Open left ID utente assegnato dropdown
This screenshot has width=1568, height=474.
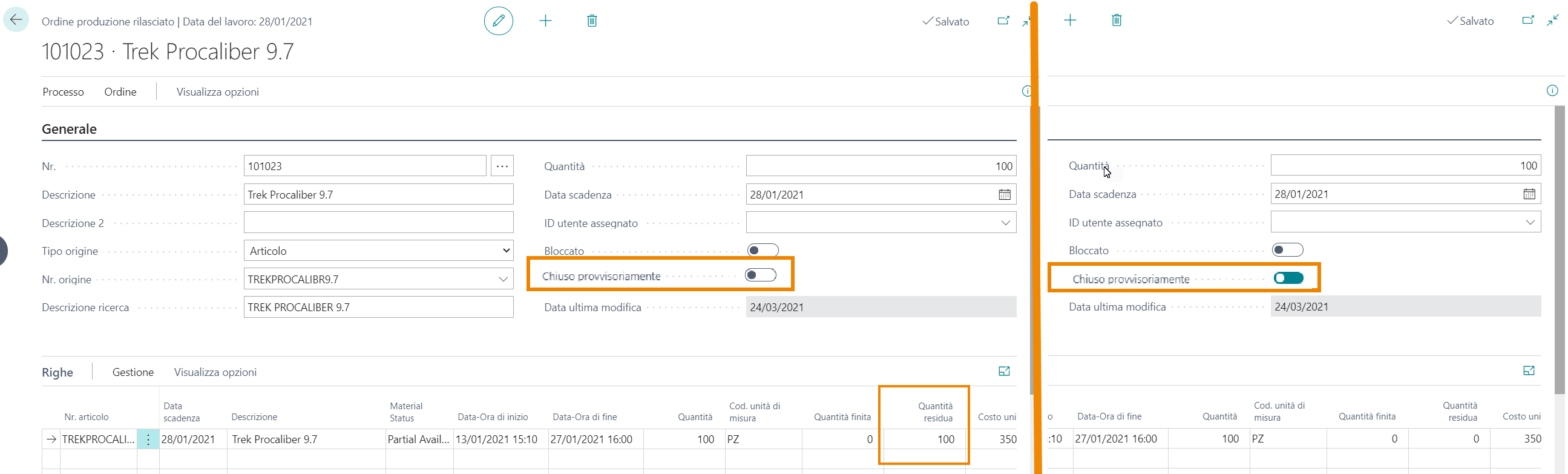click(1005, 223)
